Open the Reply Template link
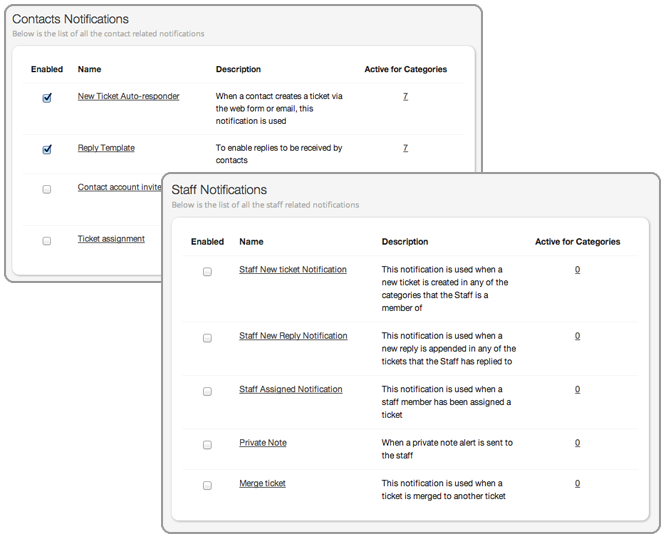 coord(106,148)
